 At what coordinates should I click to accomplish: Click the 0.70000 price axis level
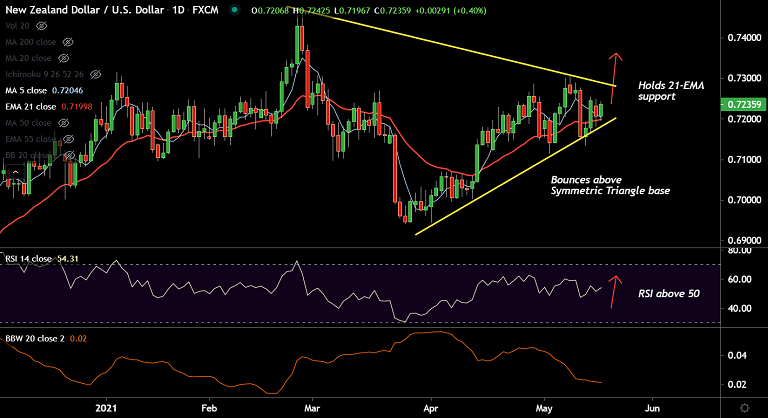pyautogui.click(x=744, y=200)
